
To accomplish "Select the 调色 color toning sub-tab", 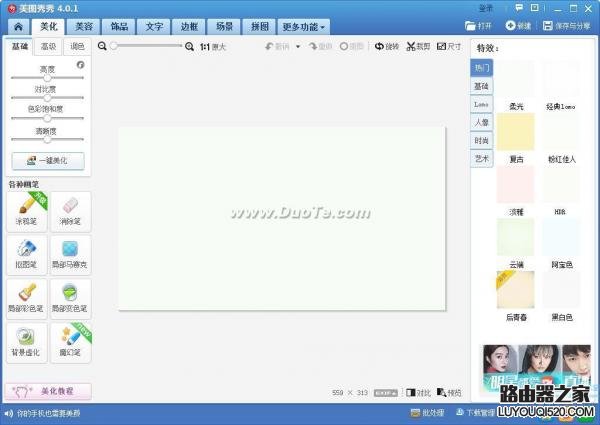I will click(x=77, y=46).
